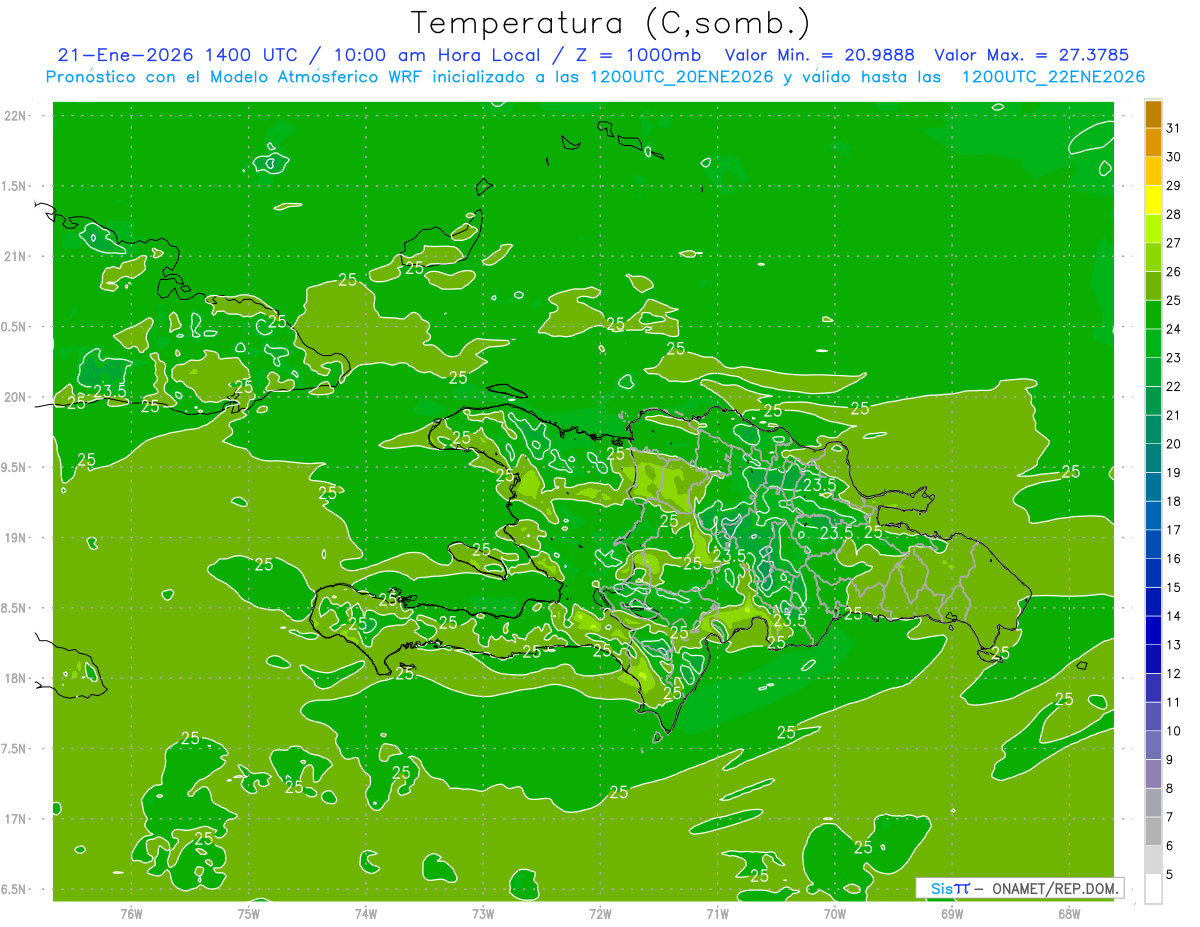Click the blue swatch between 16 and 17
Image resolution: width=1200 pixels, height=927 pixels.
[1153, 544]
